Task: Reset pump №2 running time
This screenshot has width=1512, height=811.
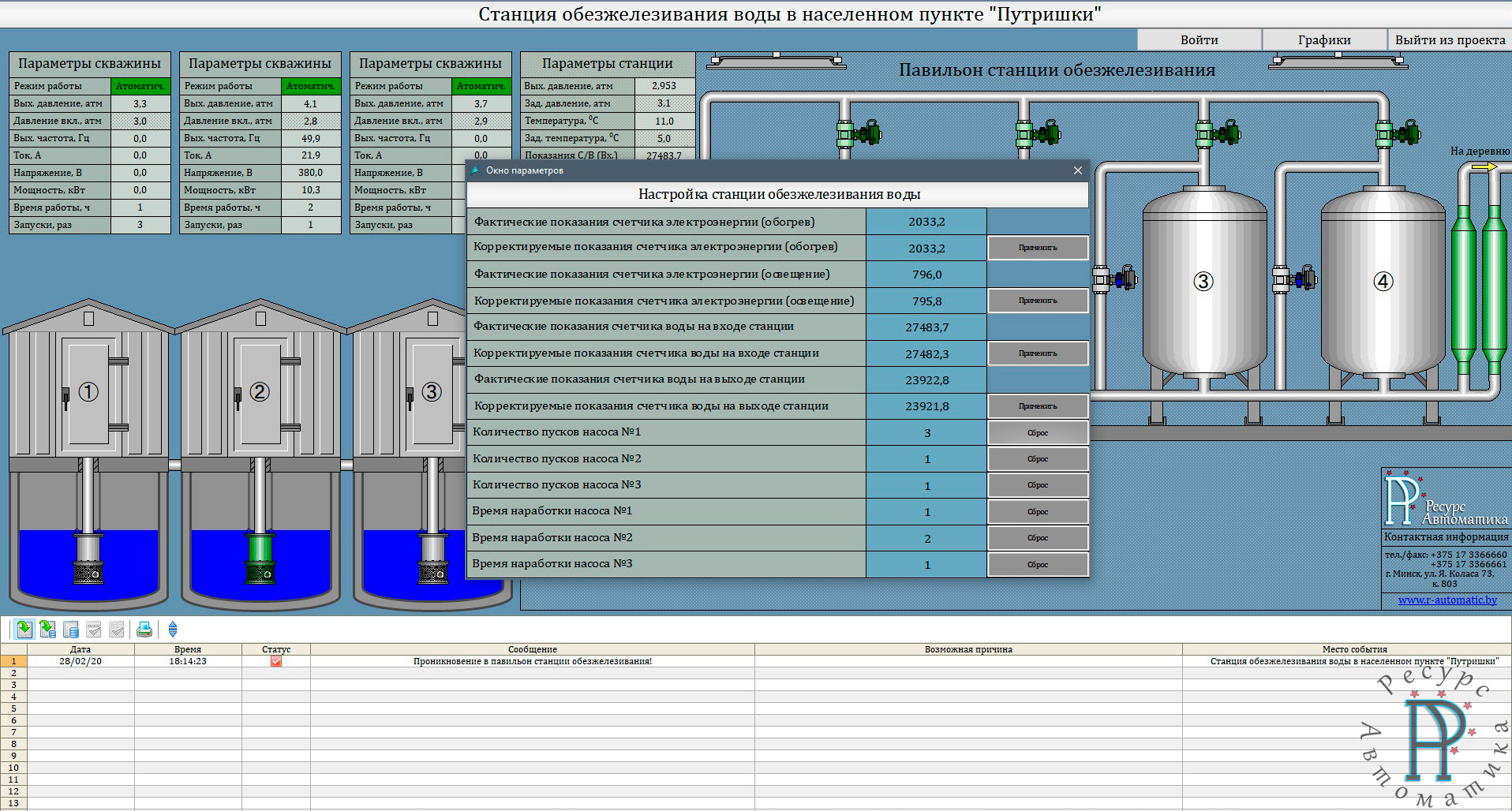Action: point(1038,538)
